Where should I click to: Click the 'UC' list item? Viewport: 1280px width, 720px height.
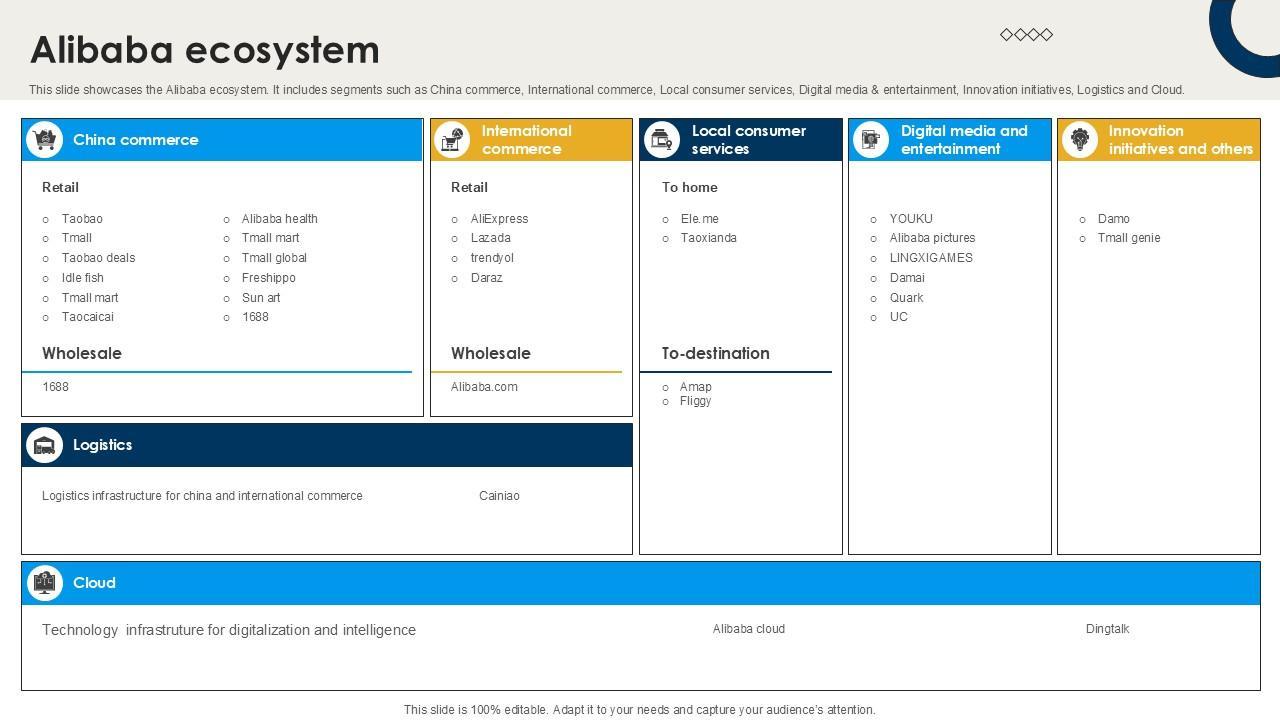899,317
